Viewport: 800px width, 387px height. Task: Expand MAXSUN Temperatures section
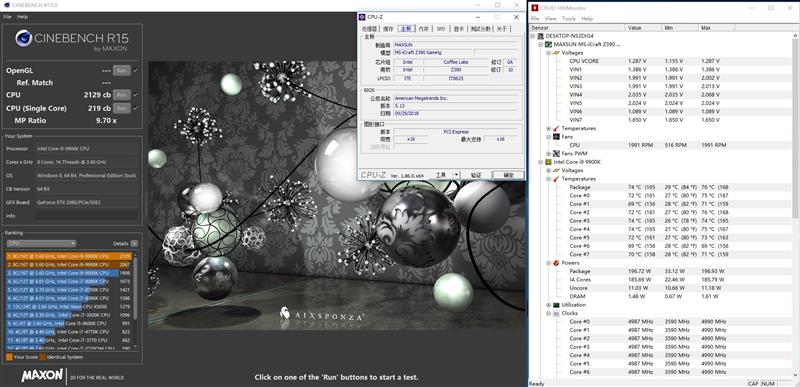548,128
